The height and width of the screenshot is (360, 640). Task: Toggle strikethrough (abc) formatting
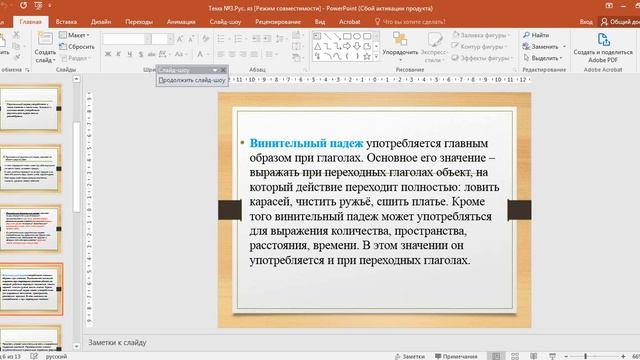click(151, 54)
